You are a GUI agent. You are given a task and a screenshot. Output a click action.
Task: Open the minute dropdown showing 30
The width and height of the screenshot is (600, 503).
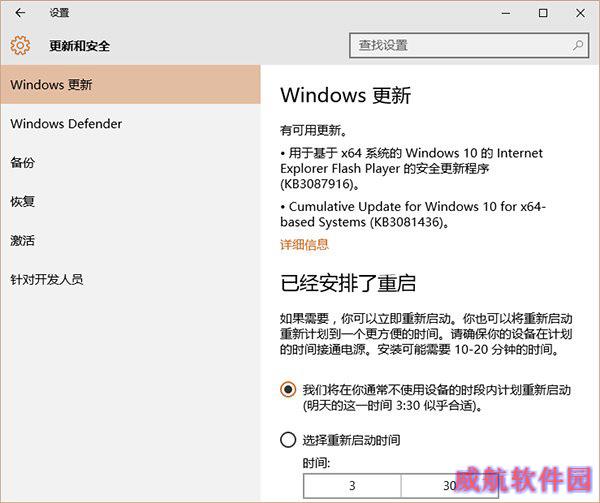[x=450, y=486]
